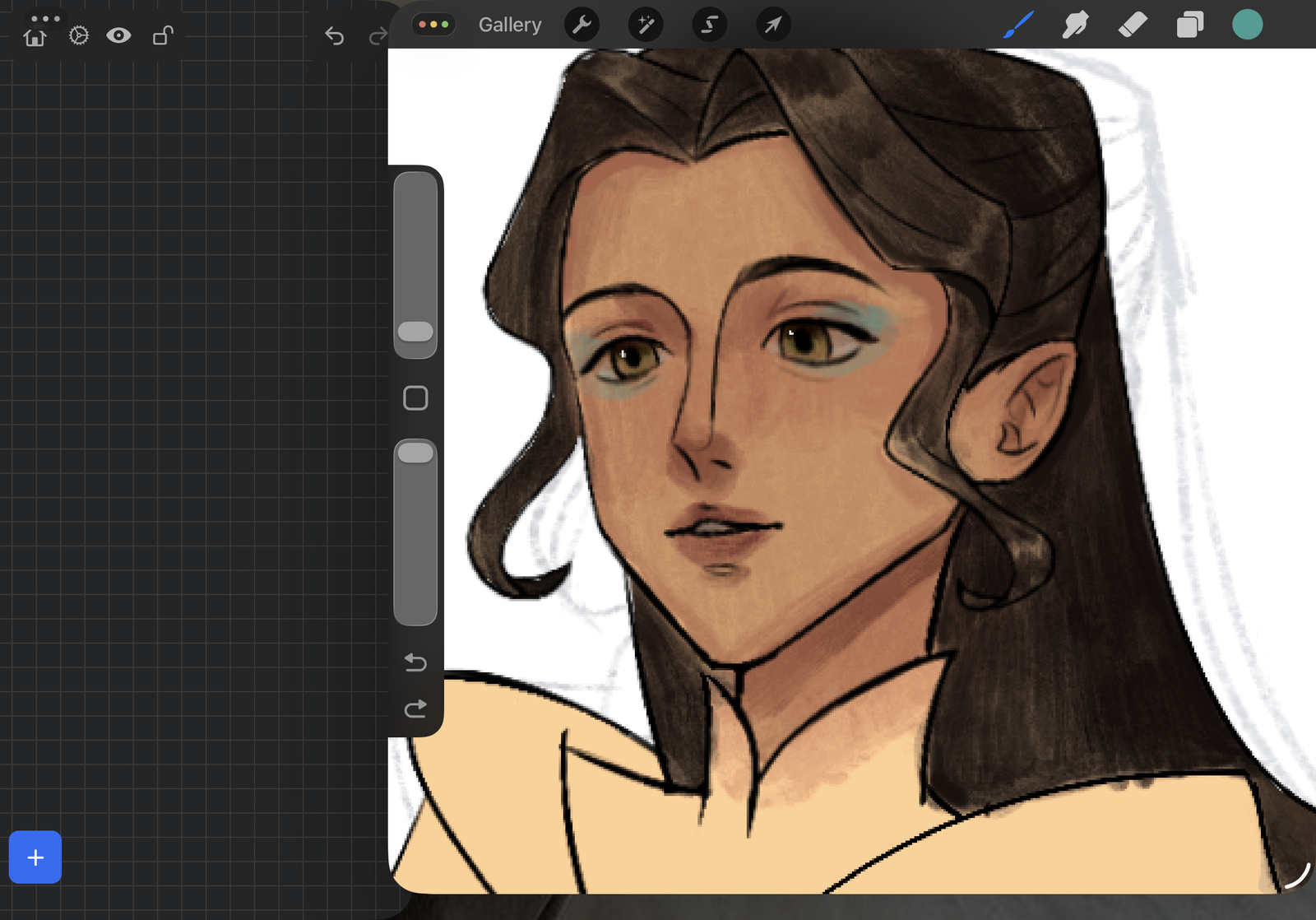Viewport: 1316px width, 920px height.
Task: Go to home in left panel
Action: pyautogui.click(x=35, y=37)
